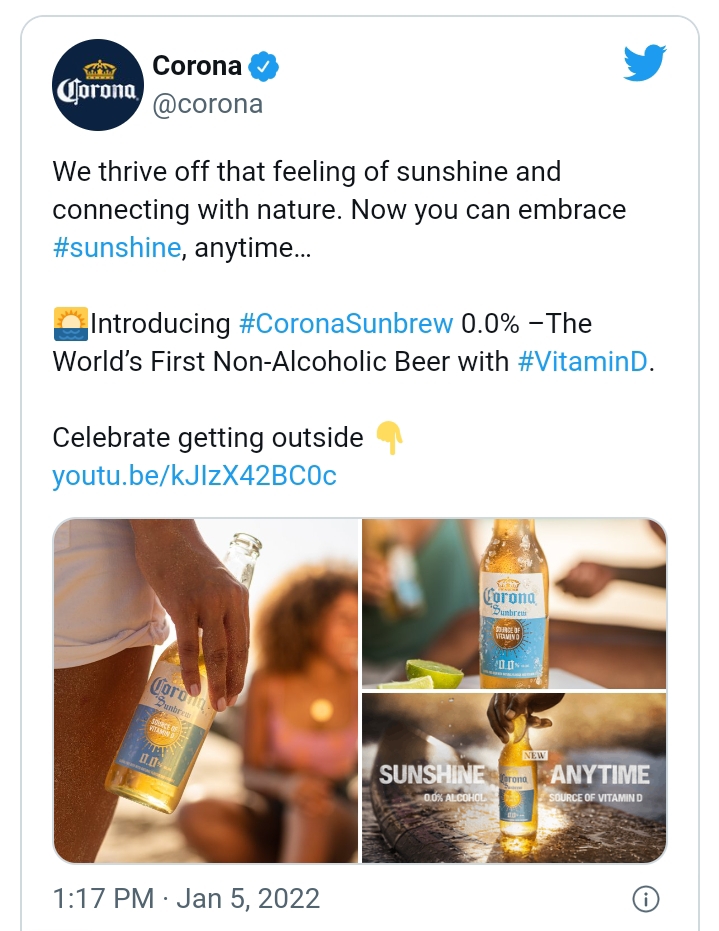Open the top-right bottle with lime photo
719x931 pixels.
coord(514,603)
